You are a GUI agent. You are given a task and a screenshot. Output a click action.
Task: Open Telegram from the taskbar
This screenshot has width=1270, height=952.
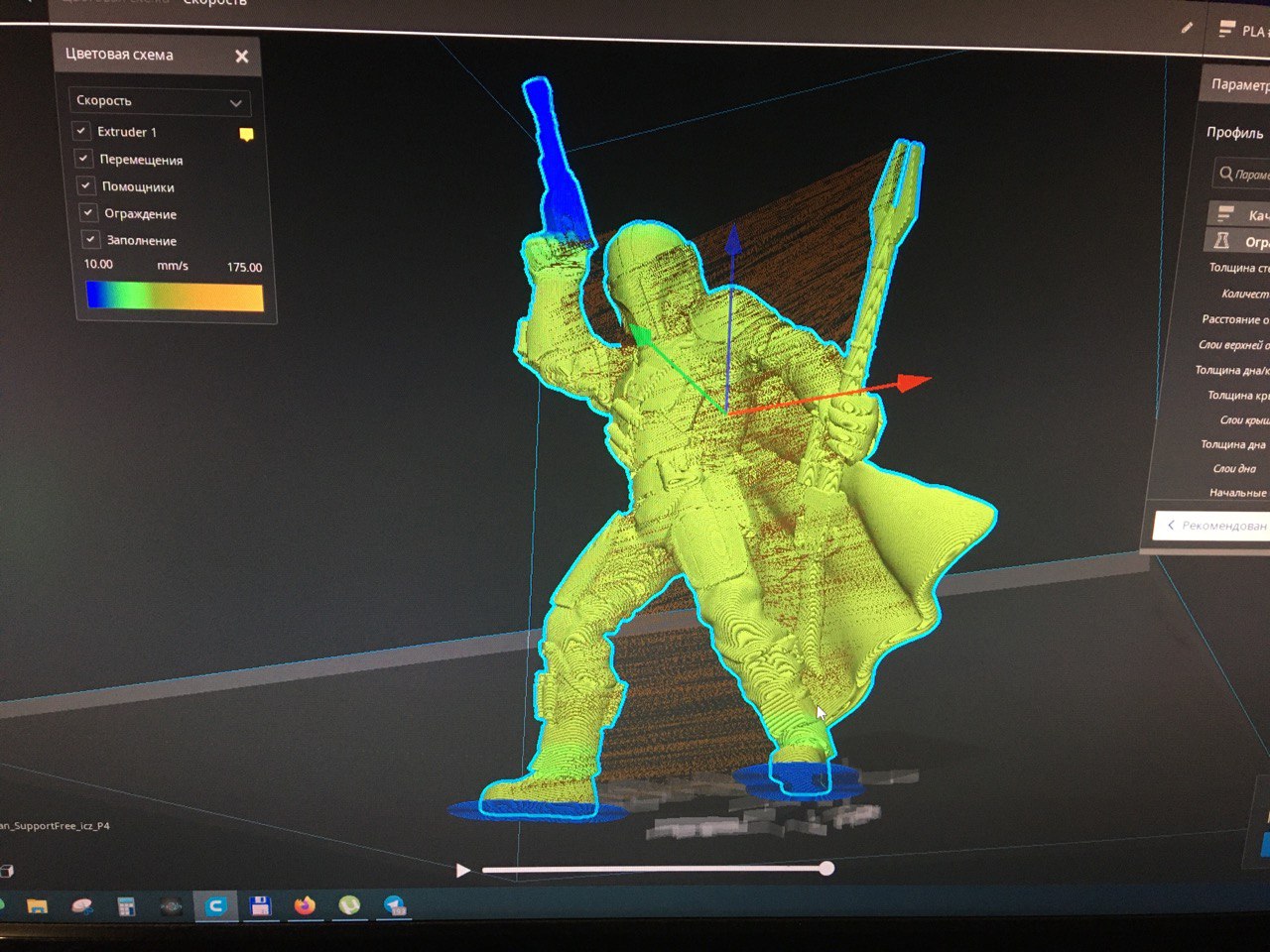coord(395,905)
